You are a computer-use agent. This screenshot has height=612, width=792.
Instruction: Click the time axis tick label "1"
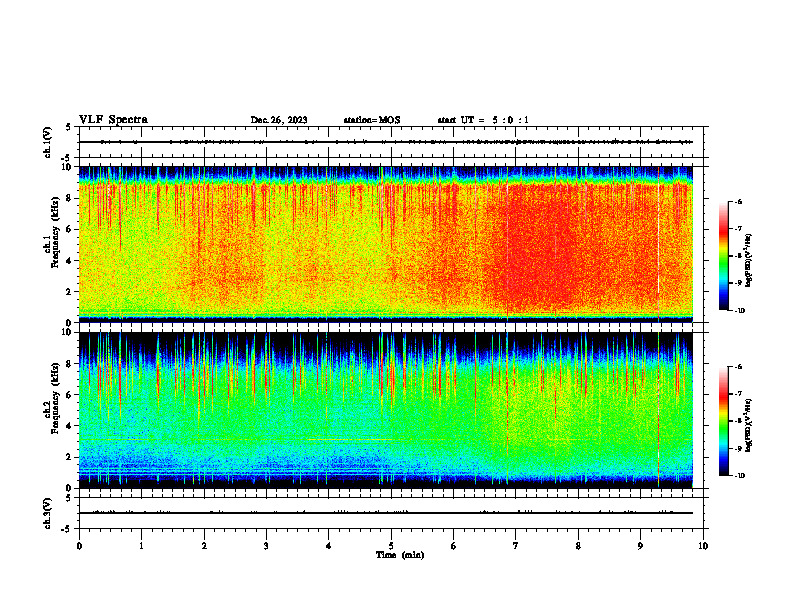tap(141, 546)
